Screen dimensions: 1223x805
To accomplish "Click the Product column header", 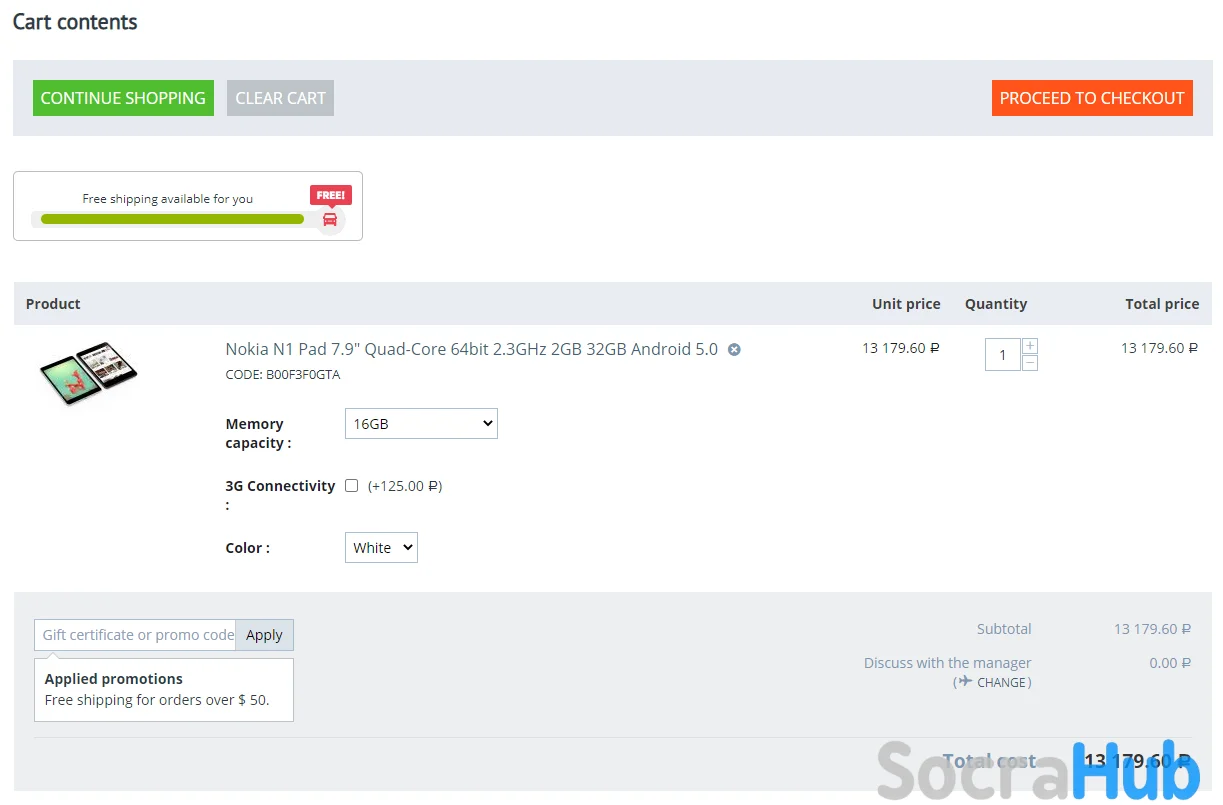I will point(53,304).
